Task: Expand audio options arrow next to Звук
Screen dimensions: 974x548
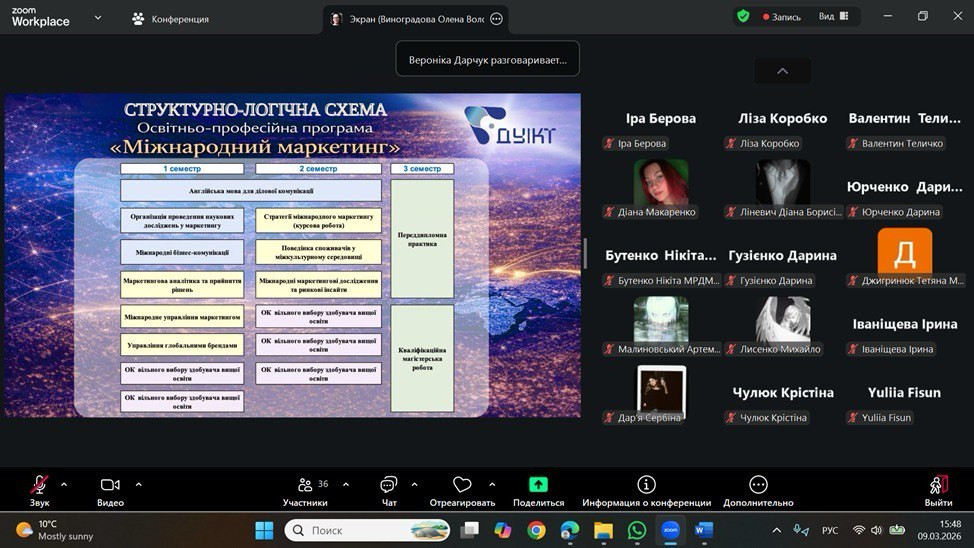Action: tap(64, 485)
